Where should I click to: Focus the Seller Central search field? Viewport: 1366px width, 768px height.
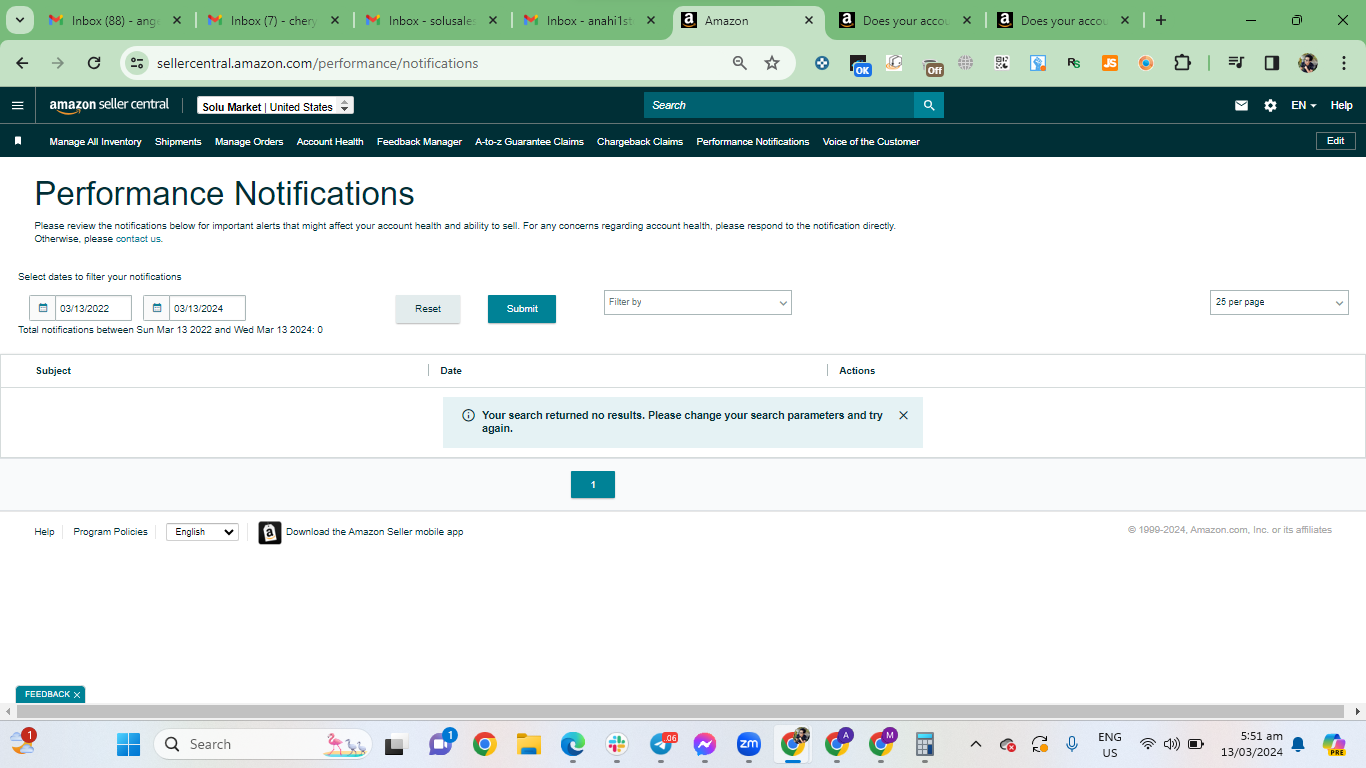click(x=779, y=105)
